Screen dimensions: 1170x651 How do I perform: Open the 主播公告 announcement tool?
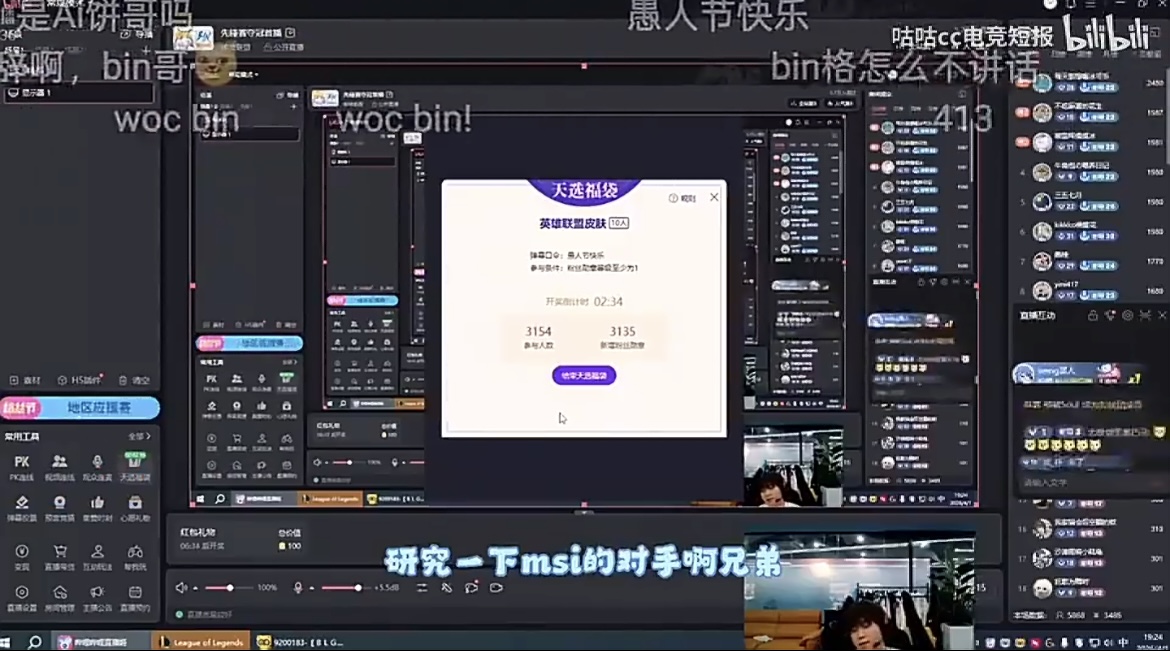97,596
